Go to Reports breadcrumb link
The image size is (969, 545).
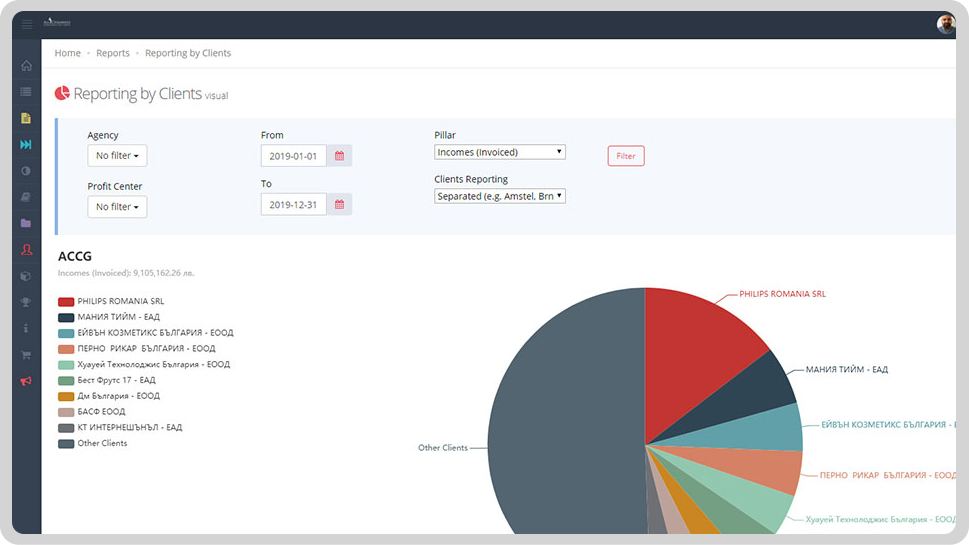(112, 53)
